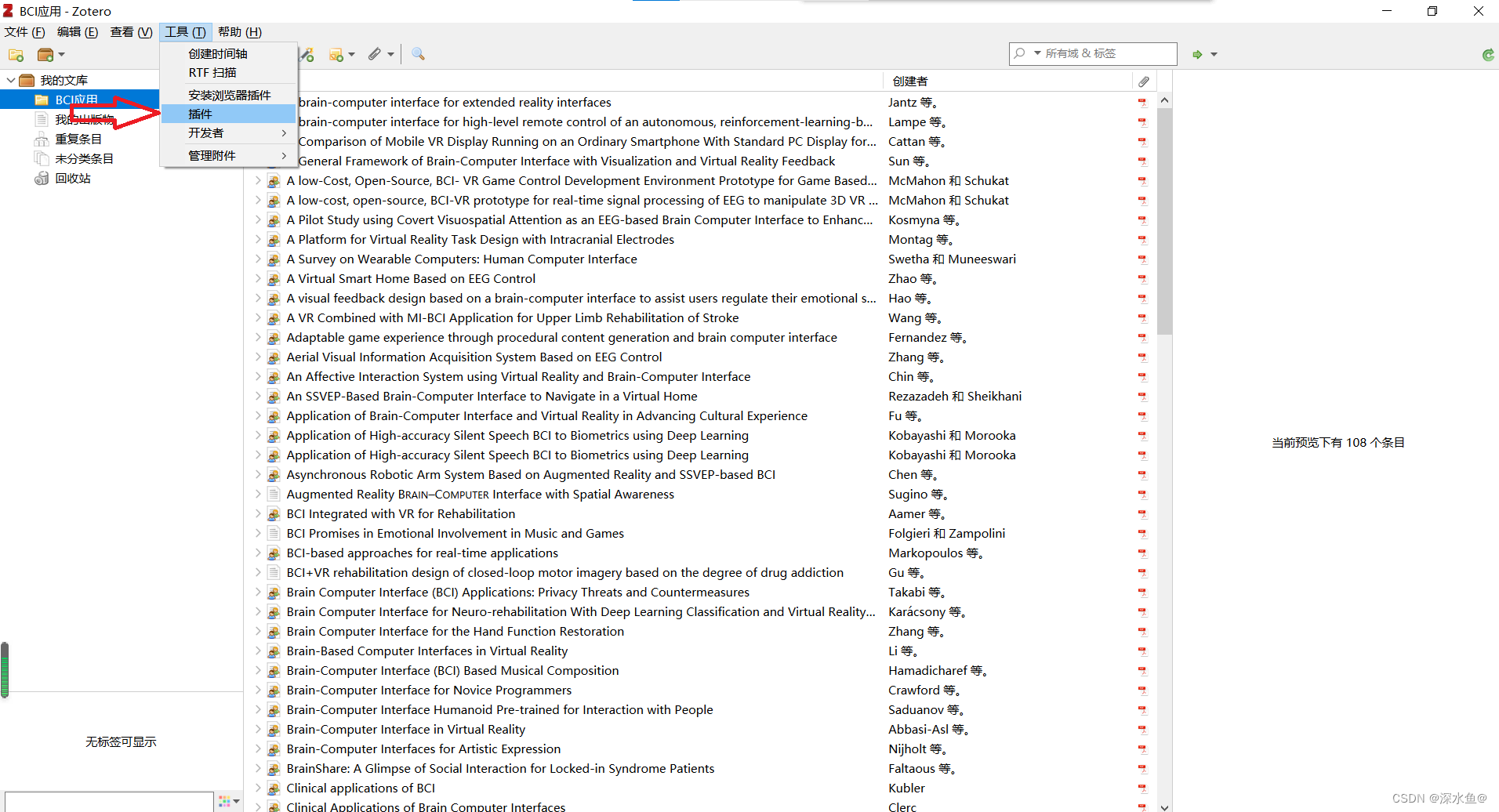Sort by the 创建者 column header
Viewport: 1499px width, 812px height.
1007,82
